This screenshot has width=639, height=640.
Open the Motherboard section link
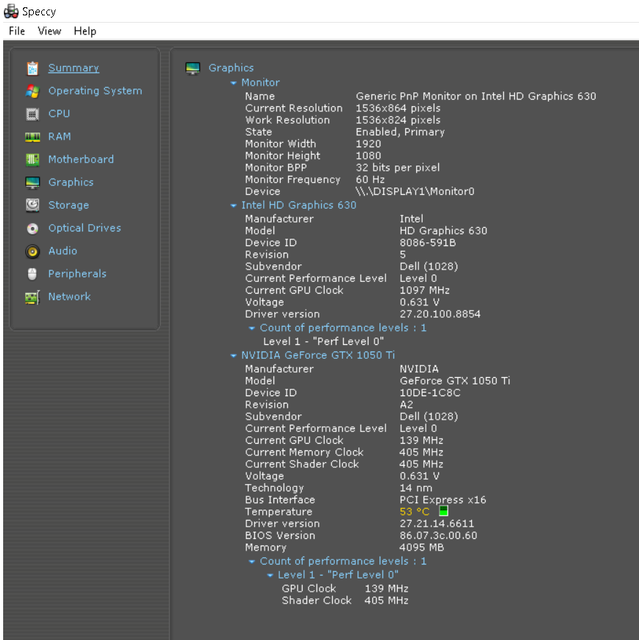(x=81, y=159)
